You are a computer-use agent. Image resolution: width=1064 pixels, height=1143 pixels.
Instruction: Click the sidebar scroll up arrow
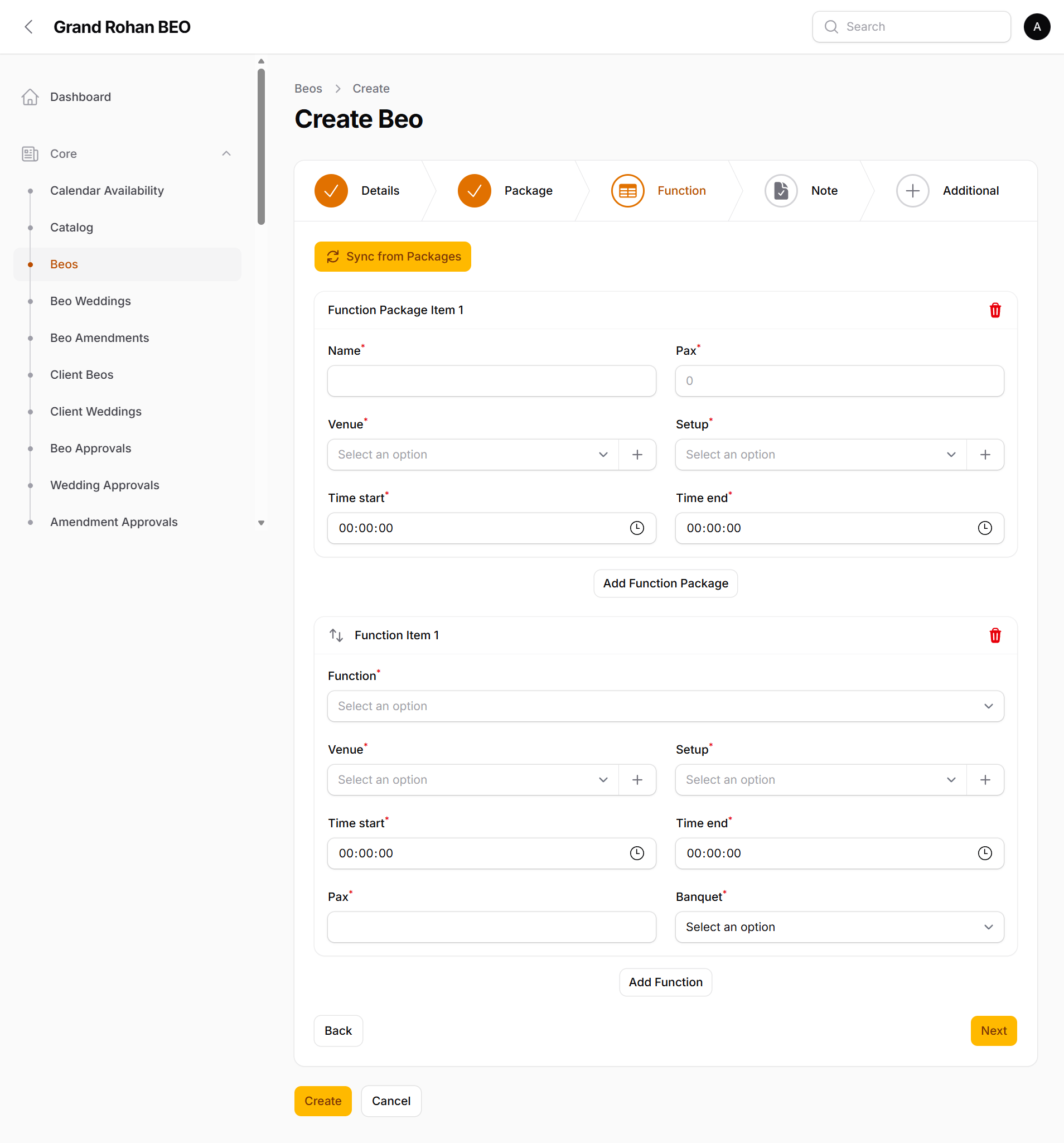261,61
